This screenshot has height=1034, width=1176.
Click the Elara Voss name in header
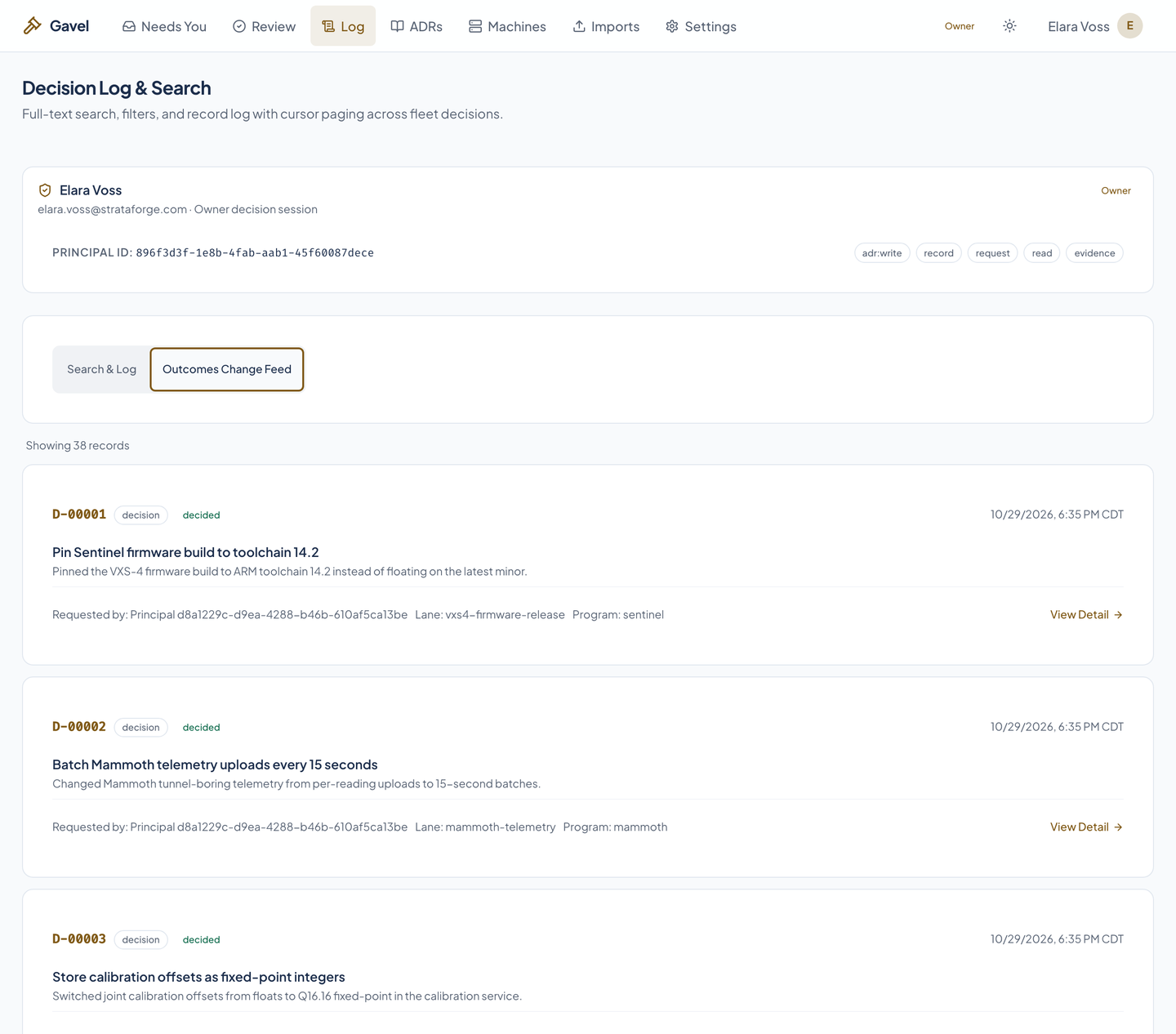[1078, 26]
